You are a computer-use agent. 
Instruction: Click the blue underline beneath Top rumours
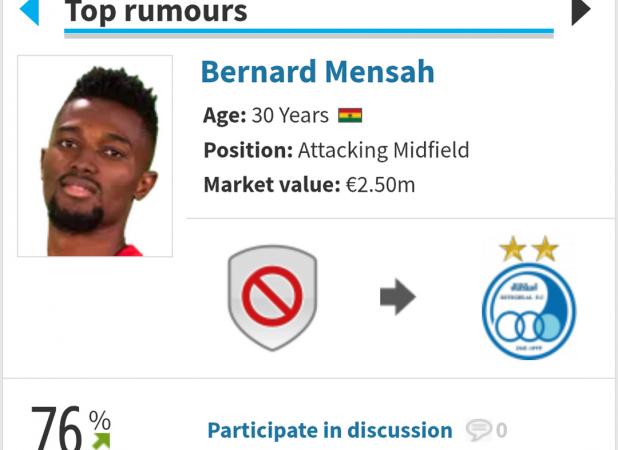coord(309,31)
